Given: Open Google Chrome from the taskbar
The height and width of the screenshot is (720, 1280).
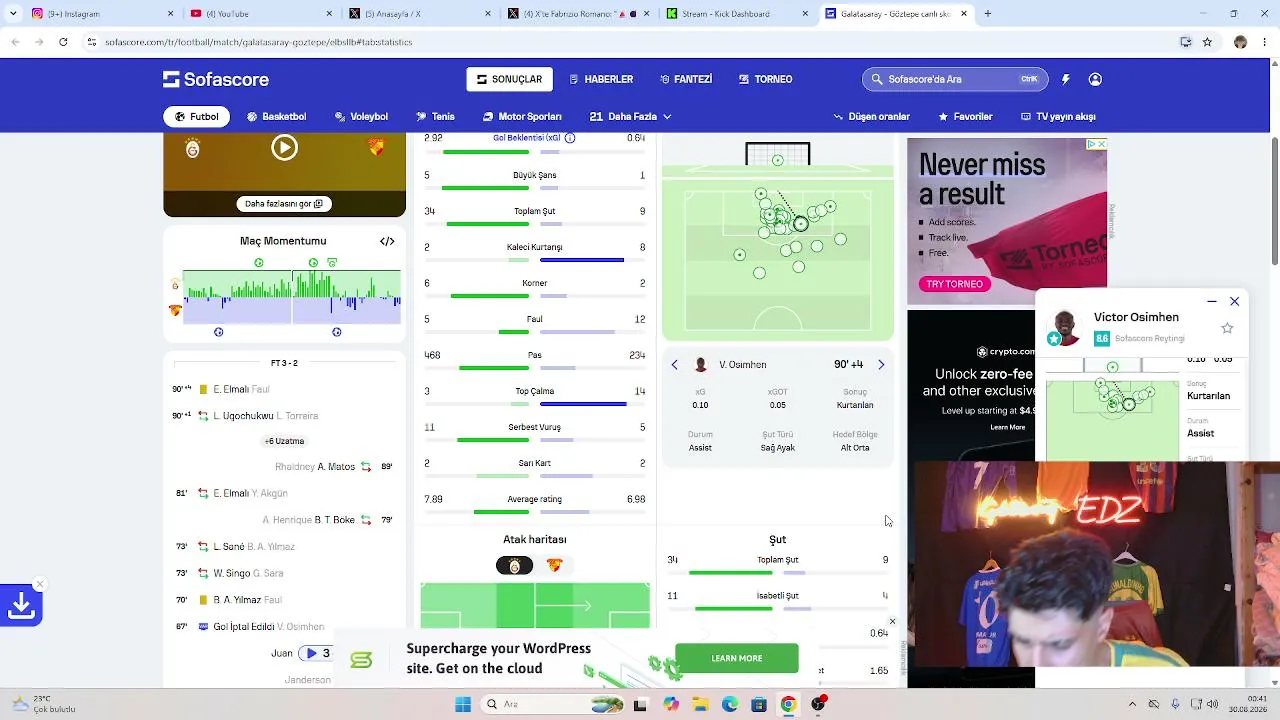Looking at the screenshot, I should (788, 704).
